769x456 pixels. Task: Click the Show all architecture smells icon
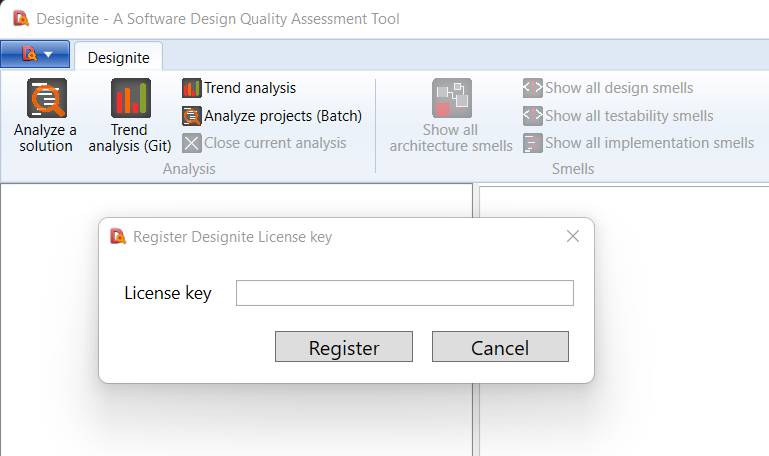(x=452, y=98)
